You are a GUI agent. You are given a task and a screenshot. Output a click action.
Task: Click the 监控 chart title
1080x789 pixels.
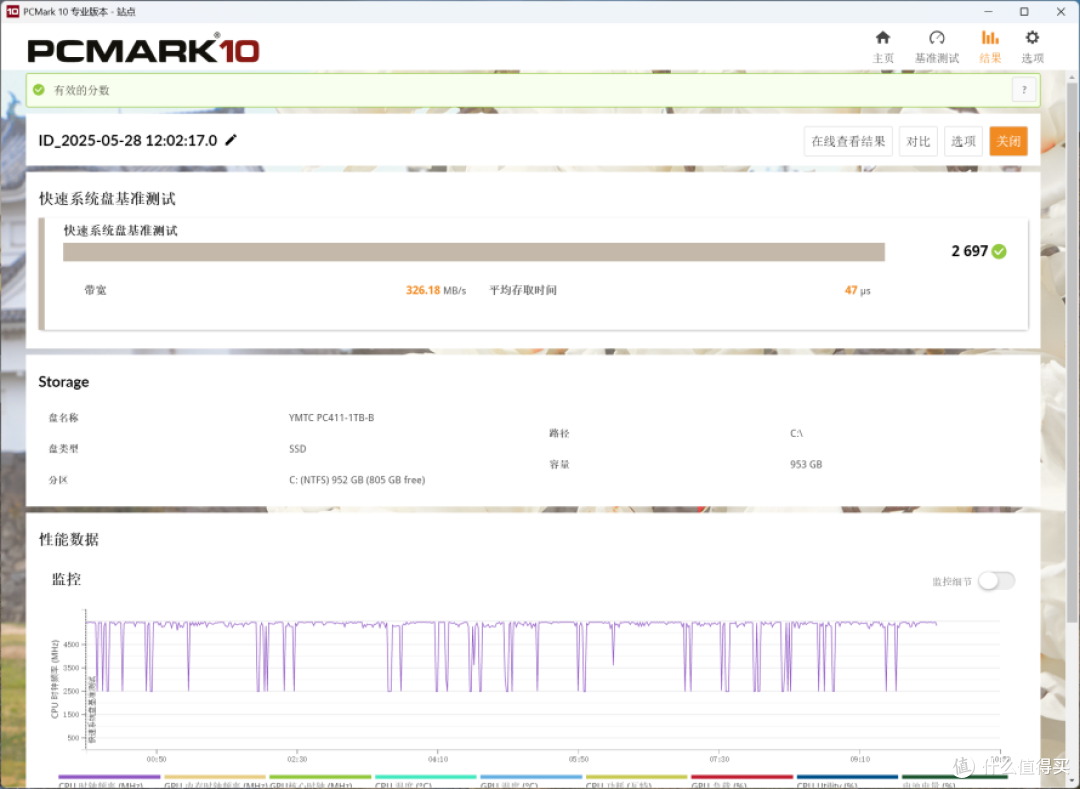pos(66,579)
